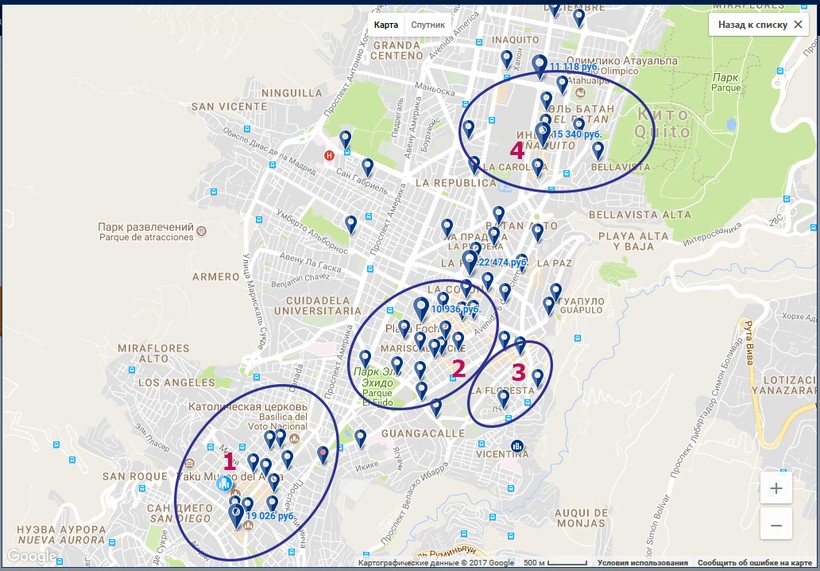
Task: Open hotel pin priced 19 026 руб.
Action: (236, 515)
